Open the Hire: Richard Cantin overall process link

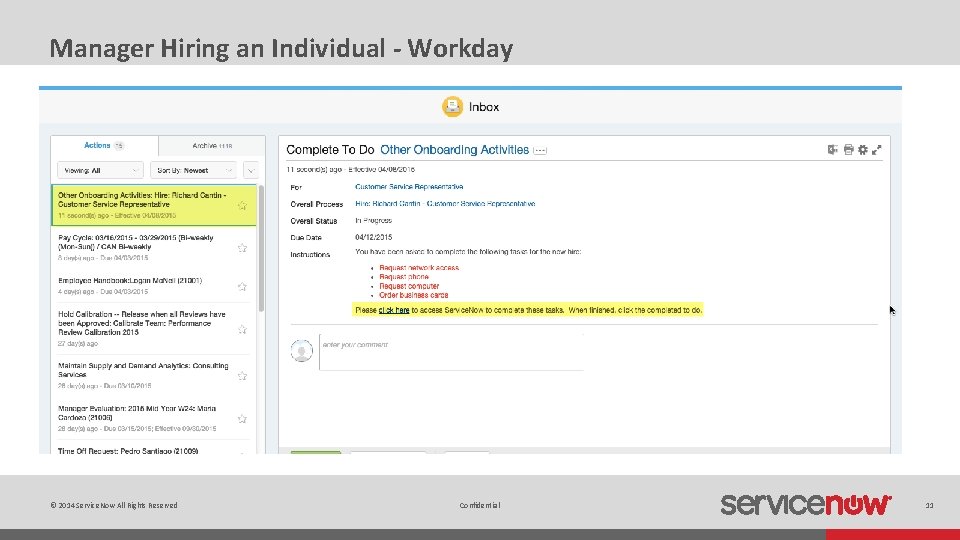pyautogui.click(x=445, y=204)
